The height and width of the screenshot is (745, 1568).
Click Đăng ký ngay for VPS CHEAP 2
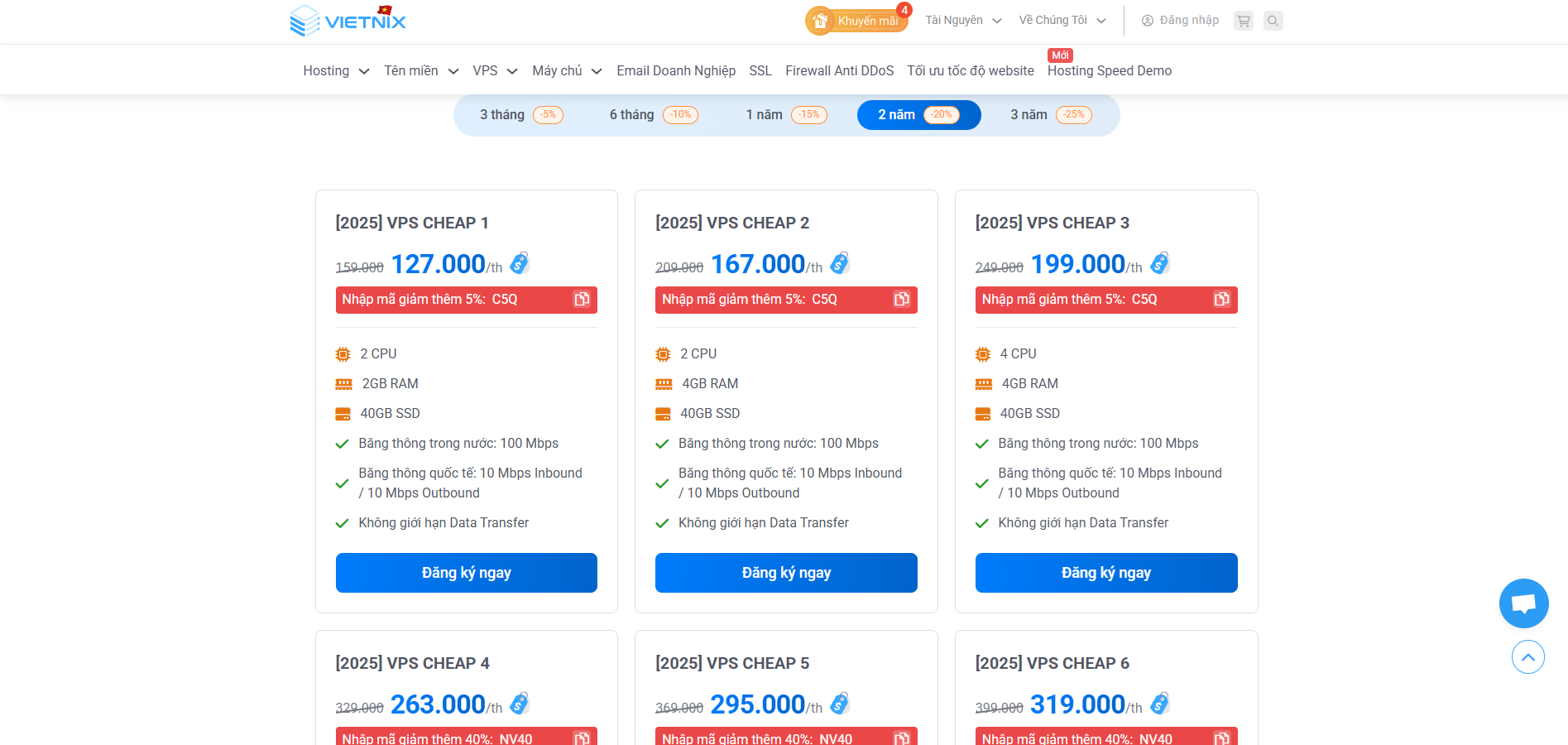coord(786,573)
